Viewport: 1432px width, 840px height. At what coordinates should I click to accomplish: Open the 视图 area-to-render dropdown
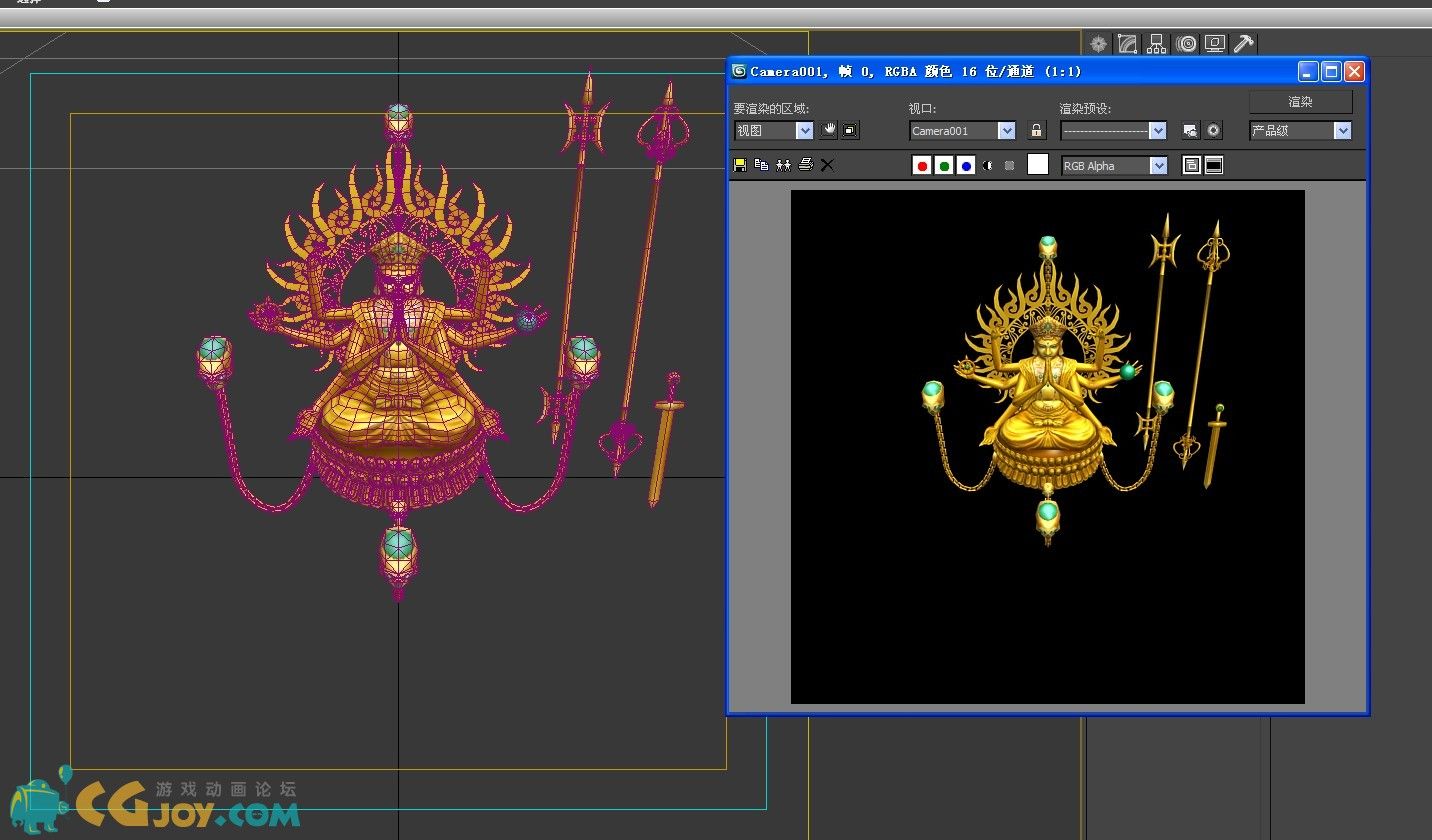point(774,130)
